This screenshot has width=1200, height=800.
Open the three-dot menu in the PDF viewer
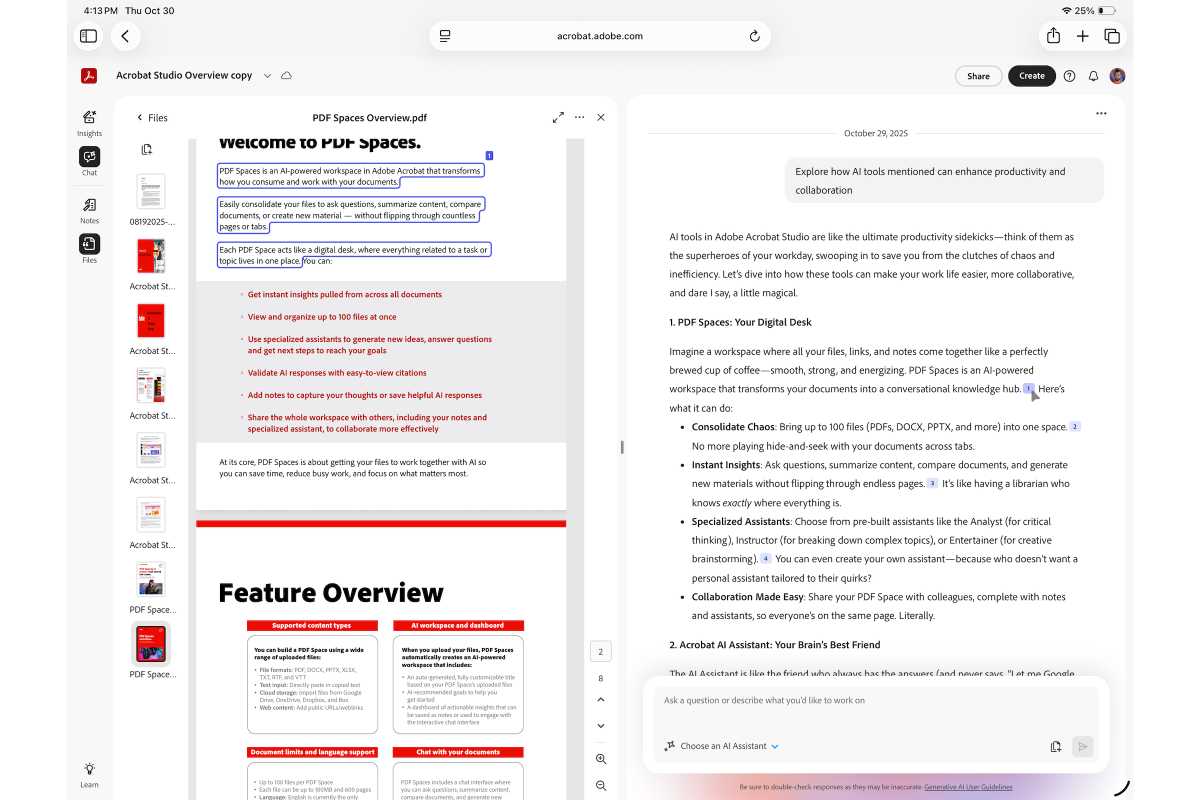(580, 117)
